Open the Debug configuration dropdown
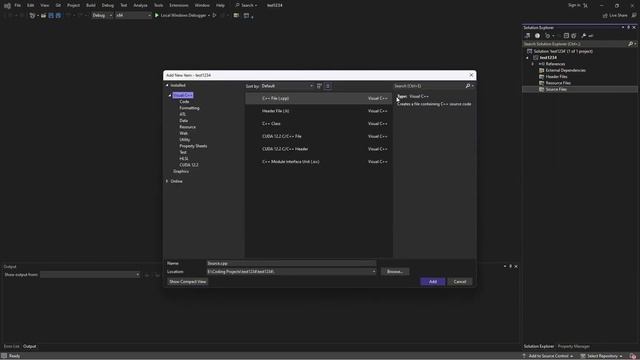The image size is (640, 360). pos(102,16)
